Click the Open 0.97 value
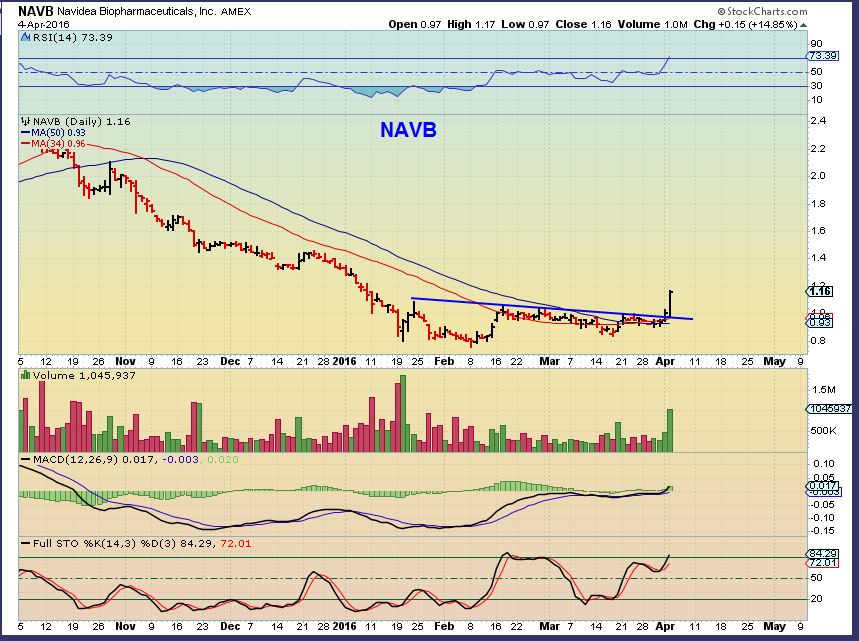Screen dimensions: 859x641 (x=414, y=24)
